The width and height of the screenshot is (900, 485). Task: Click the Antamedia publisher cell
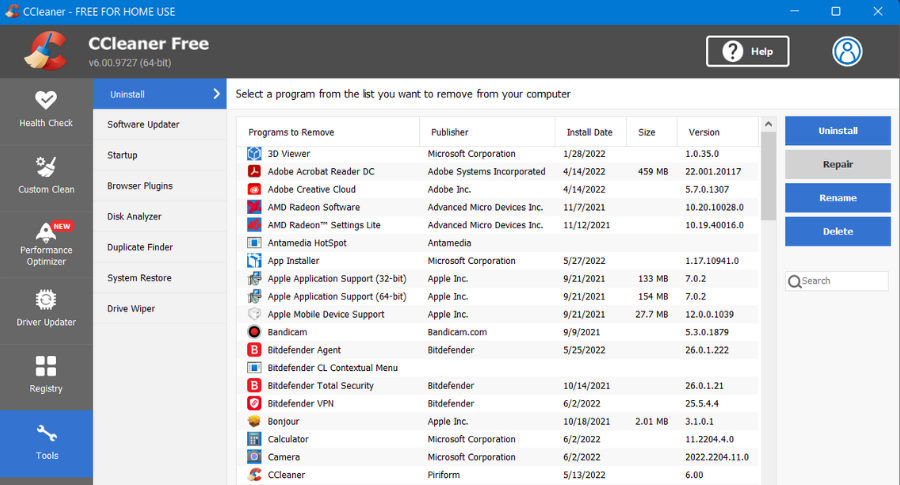click(x=449, y=243)
